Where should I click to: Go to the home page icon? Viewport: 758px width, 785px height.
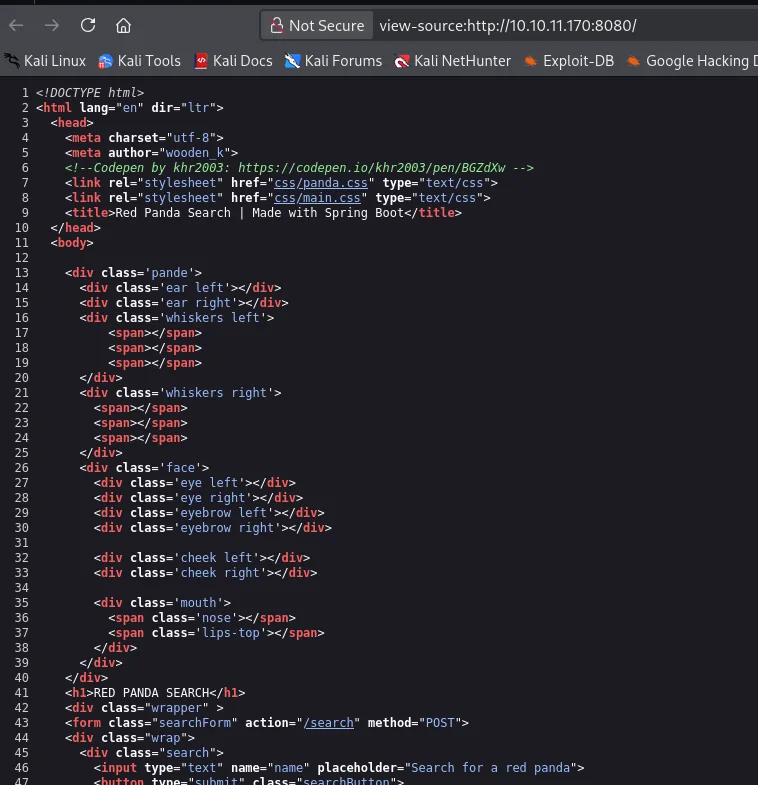[x=123, y=26]
